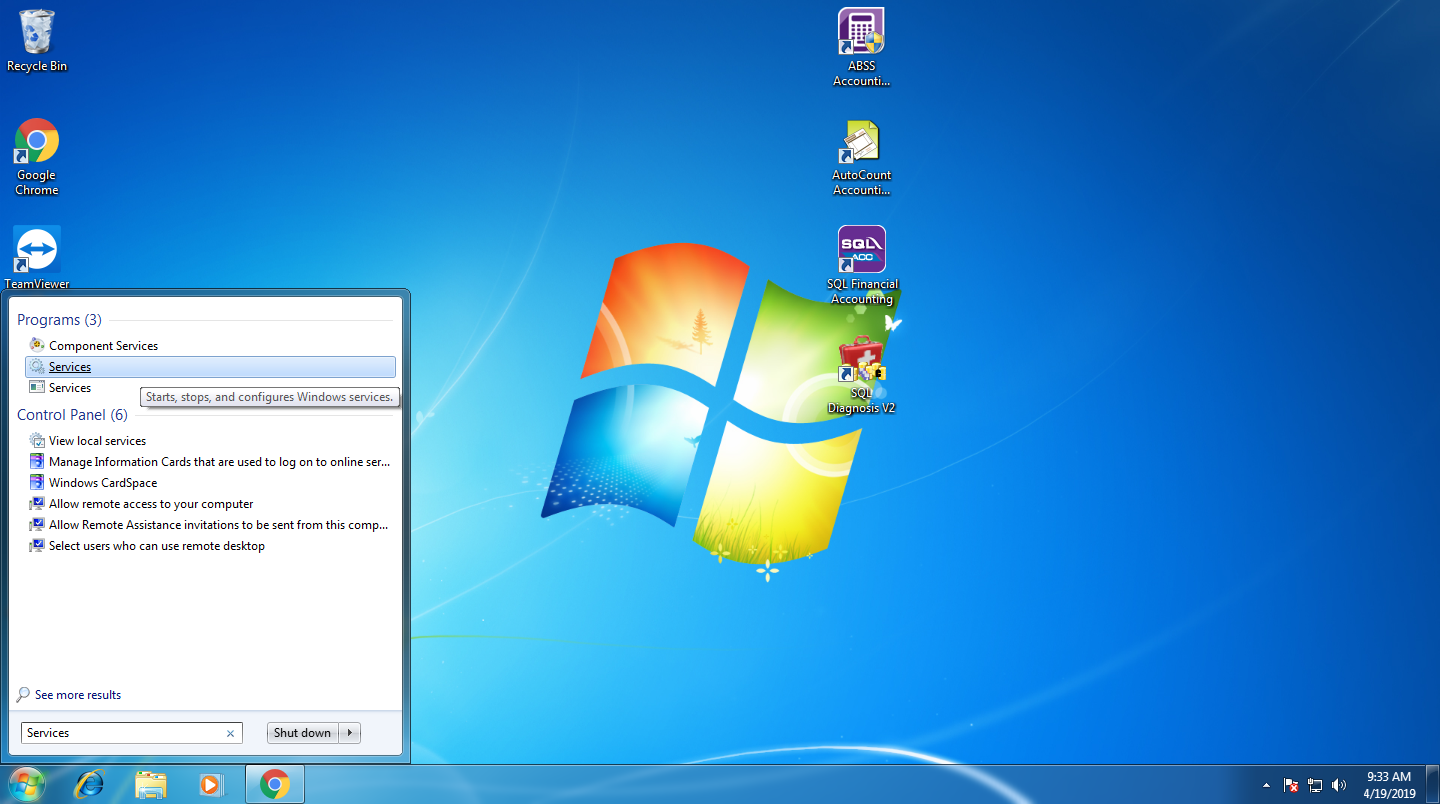Open the Windows CardSpace result

tap(210, 483)
